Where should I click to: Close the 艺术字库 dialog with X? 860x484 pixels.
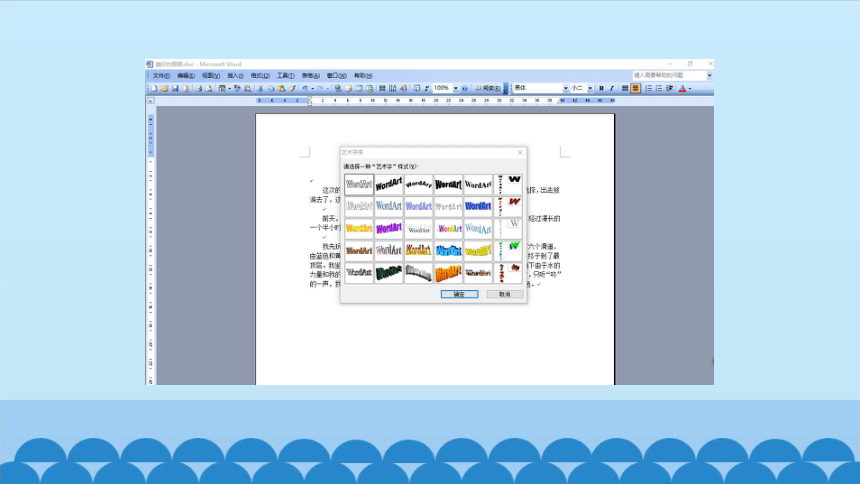tap(520, 152)
